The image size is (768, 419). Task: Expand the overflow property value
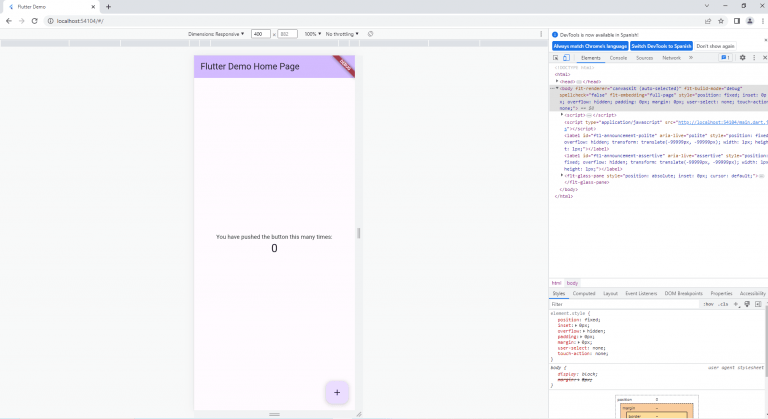click(x=584, y=331)
